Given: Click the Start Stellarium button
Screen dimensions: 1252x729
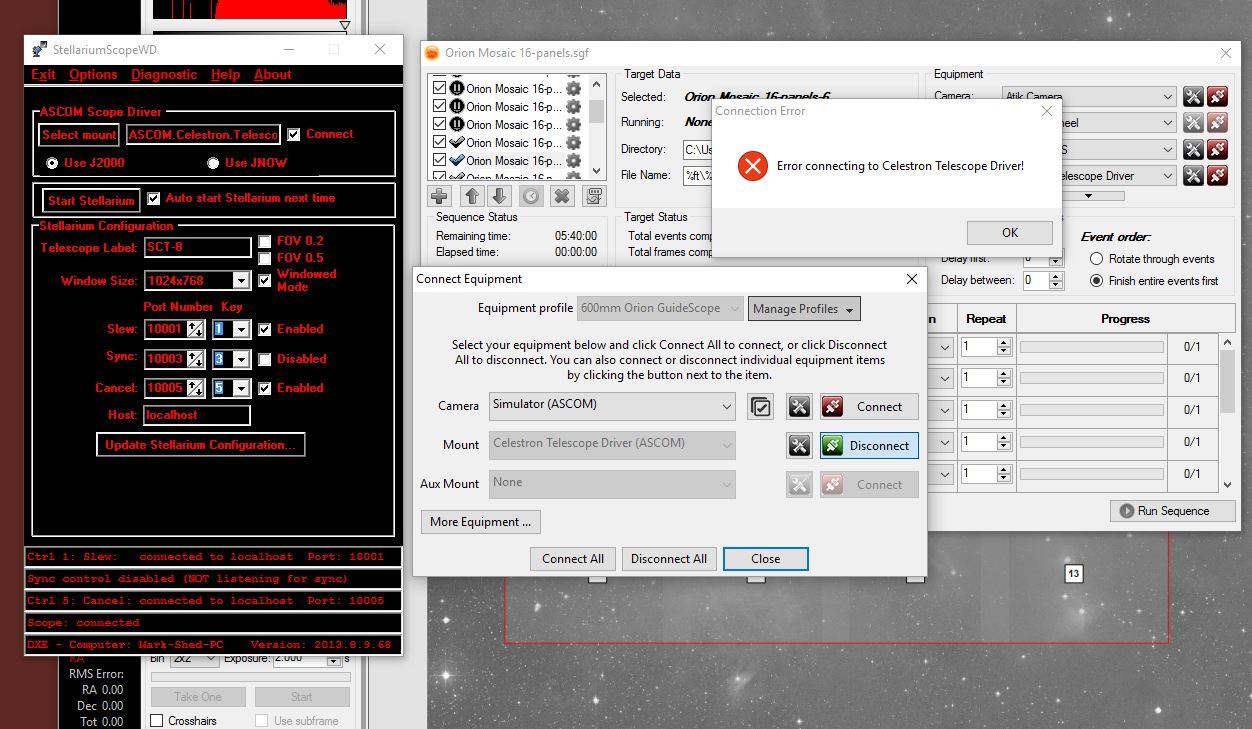Looking at the screenshot, I should [91, 200].
